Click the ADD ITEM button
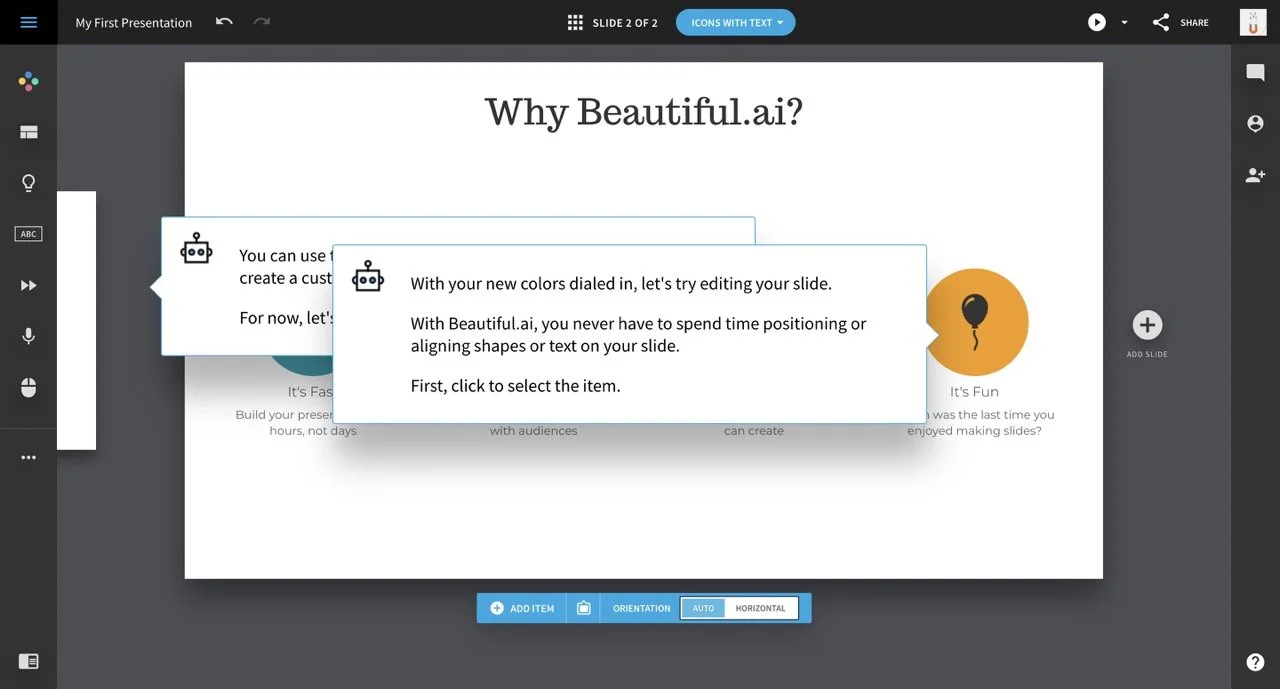Screen dimensions: 1280x689 pyautogui.click(x=522, y=607)
